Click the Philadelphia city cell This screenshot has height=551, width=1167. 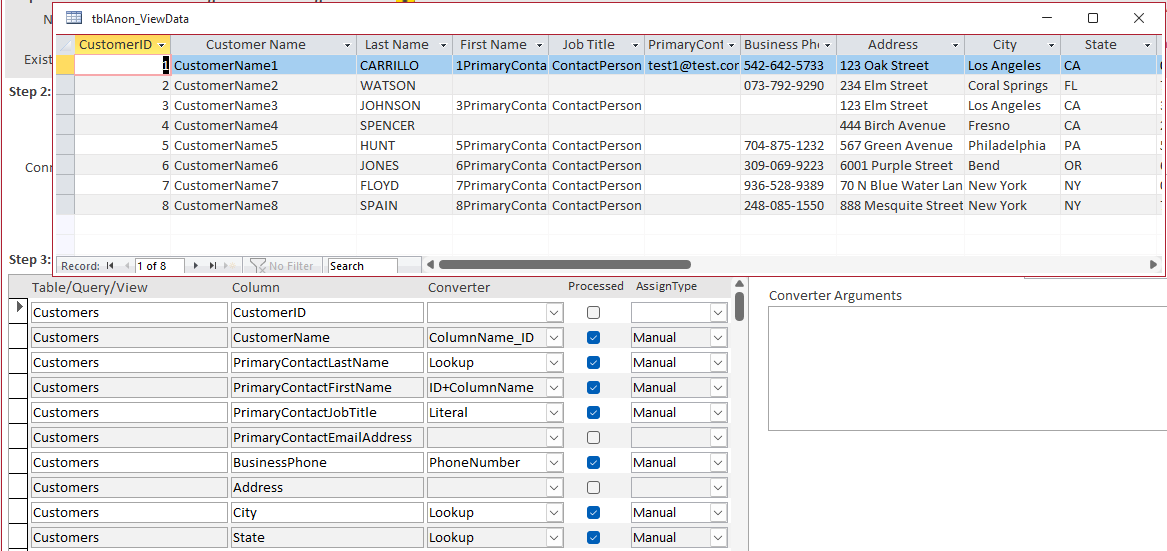1012,146
